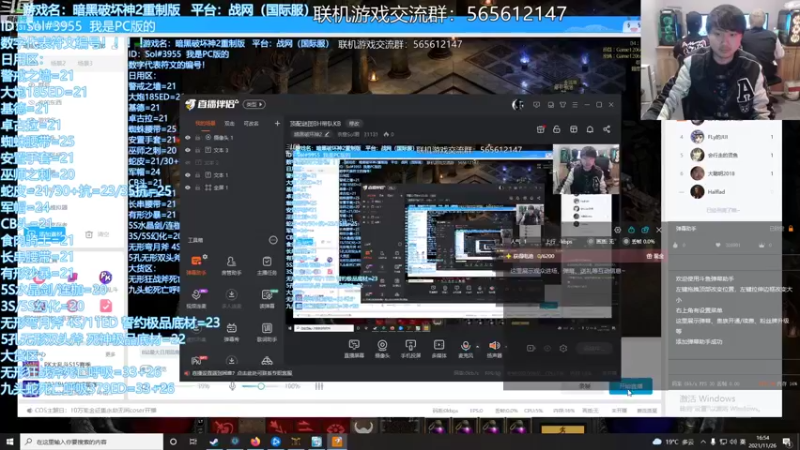Open the 房管助手 tool

(231, 265)
